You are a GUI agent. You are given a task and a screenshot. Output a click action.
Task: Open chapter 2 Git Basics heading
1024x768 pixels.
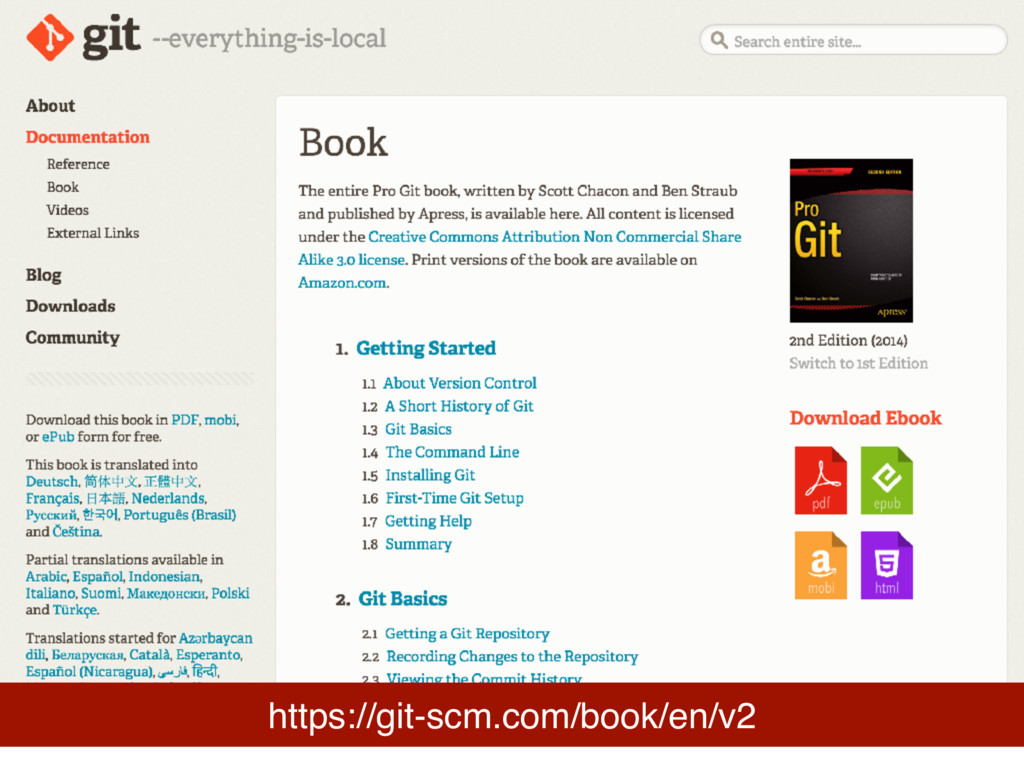click(x=402, y=599)
